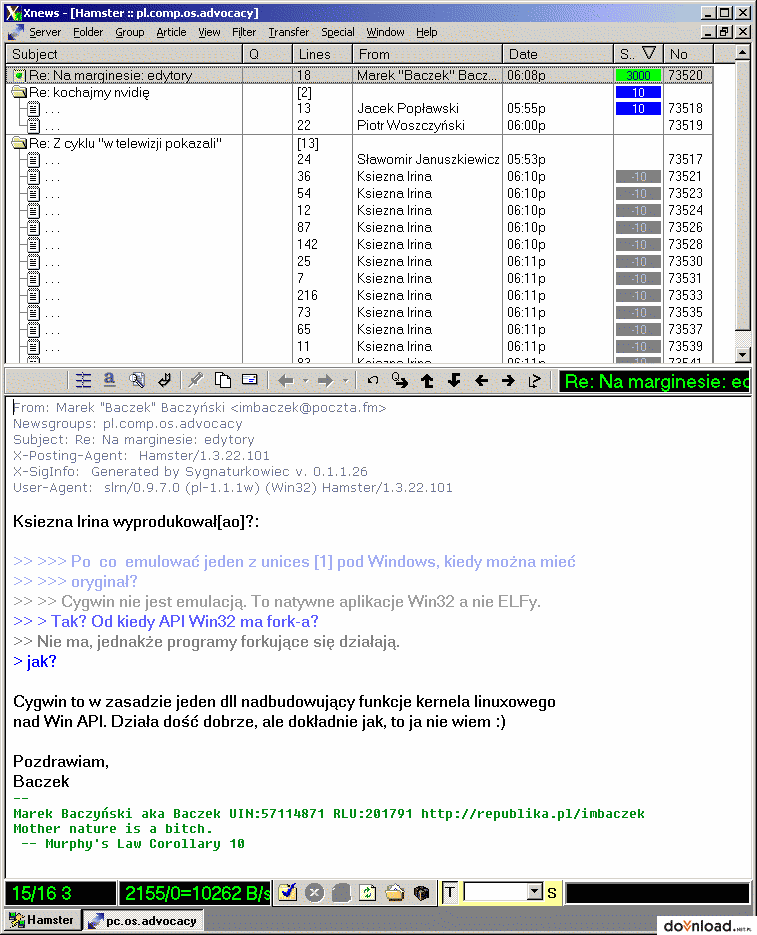
Task: Click the envelope card icon in article toolbar
Action: coord(250,380)
